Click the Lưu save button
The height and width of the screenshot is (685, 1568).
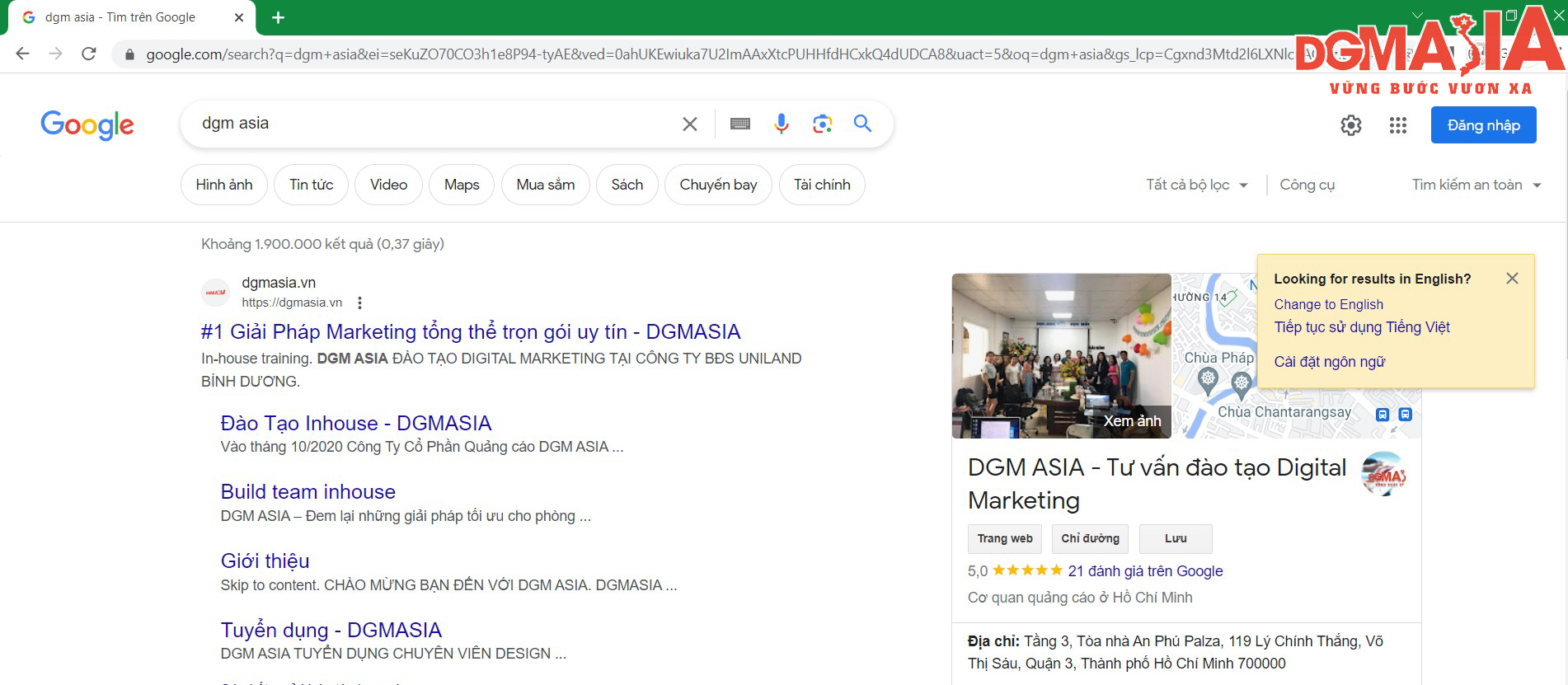1176,538
